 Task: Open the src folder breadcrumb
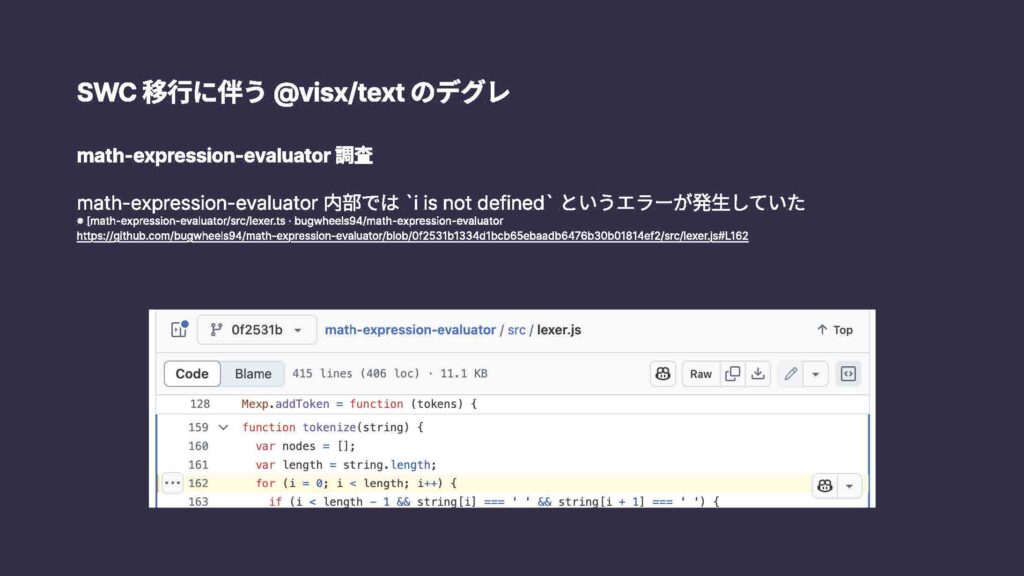(x=515, y=330)
